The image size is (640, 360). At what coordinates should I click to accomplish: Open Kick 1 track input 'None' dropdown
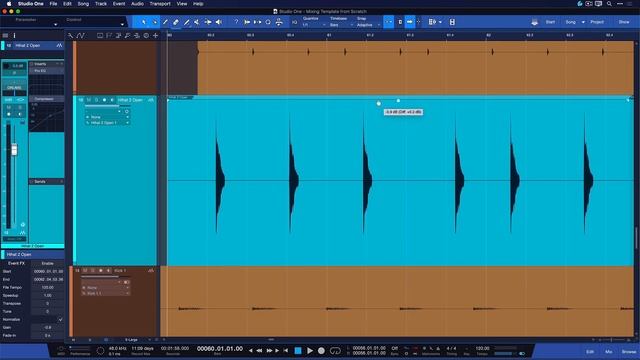(x=106, y=288)
